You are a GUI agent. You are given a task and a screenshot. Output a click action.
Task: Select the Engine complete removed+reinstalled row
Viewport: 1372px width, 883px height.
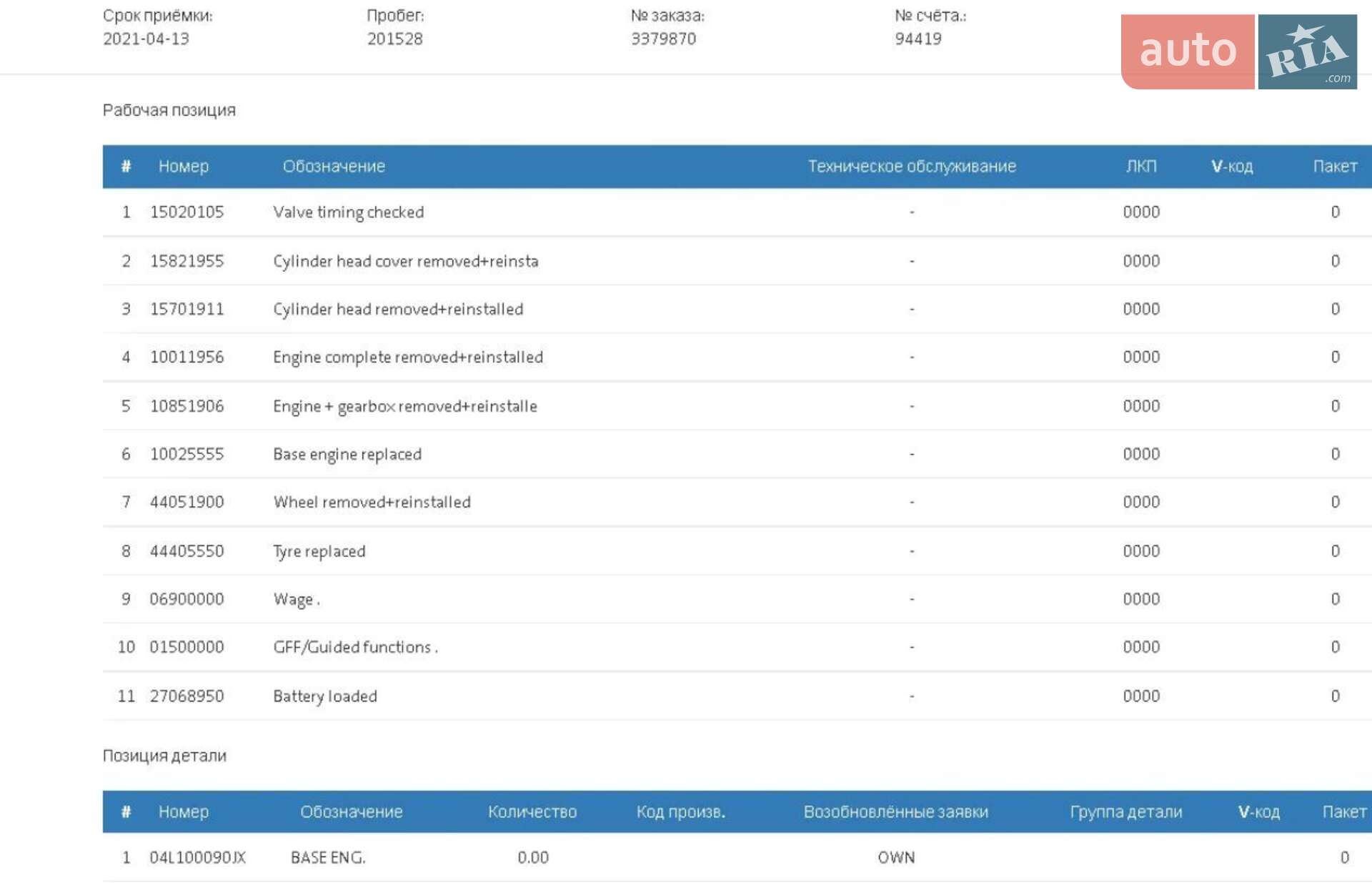[x=737, y=357]
